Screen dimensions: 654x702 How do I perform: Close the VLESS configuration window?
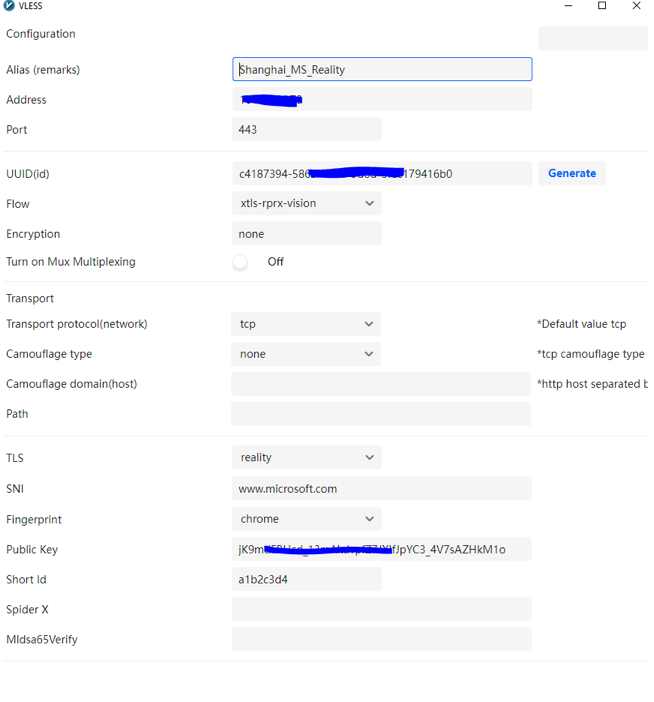[x=636, y=6]
